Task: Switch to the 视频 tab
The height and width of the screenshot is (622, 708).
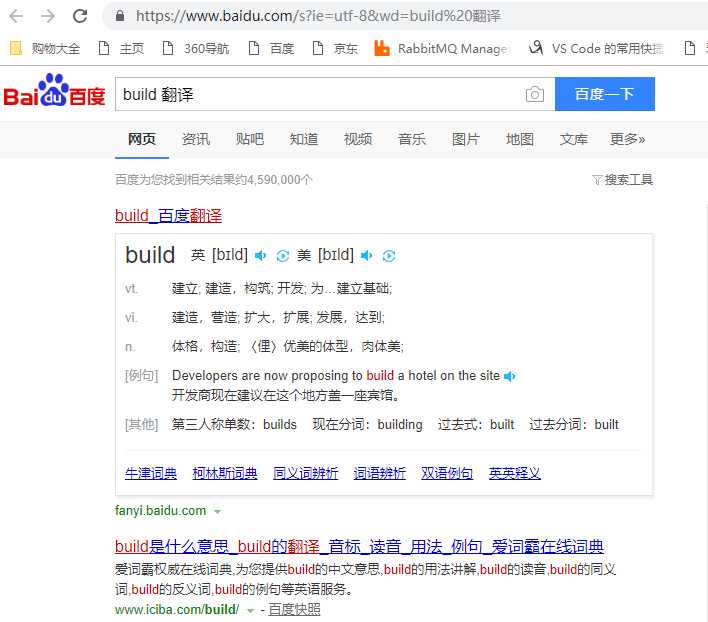Action: tap(358, 139)
